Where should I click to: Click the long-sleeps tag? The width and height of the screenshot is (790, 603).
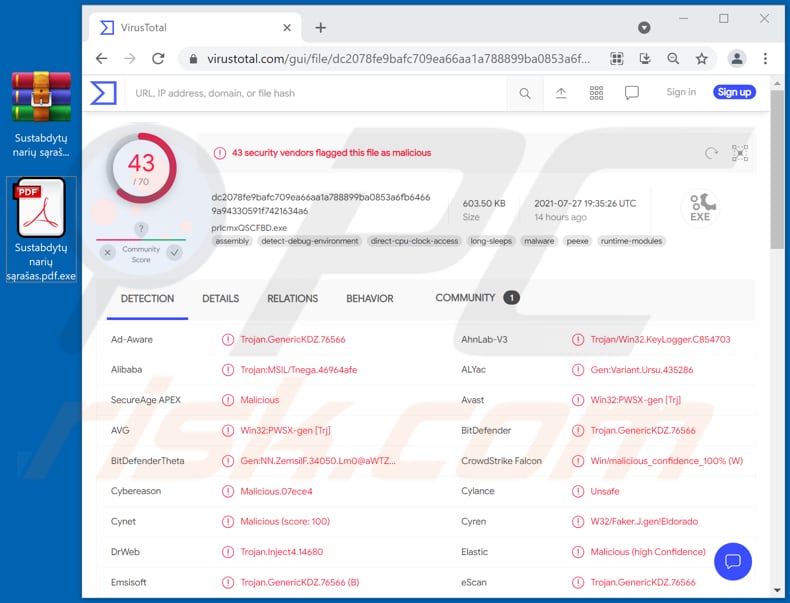(x=491, y=241)
